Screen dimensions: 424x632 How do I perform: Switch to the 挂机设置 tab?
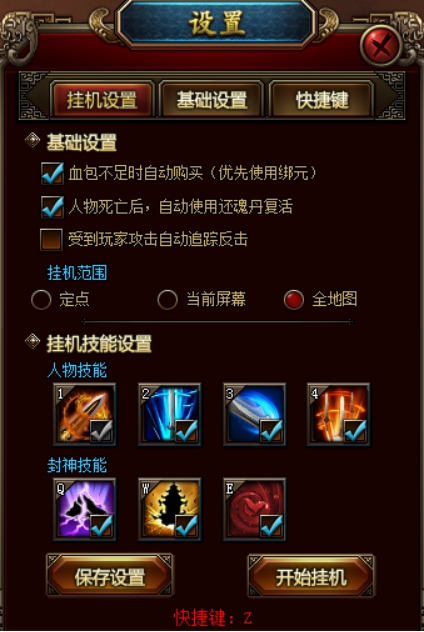click(x=102, y=100)
